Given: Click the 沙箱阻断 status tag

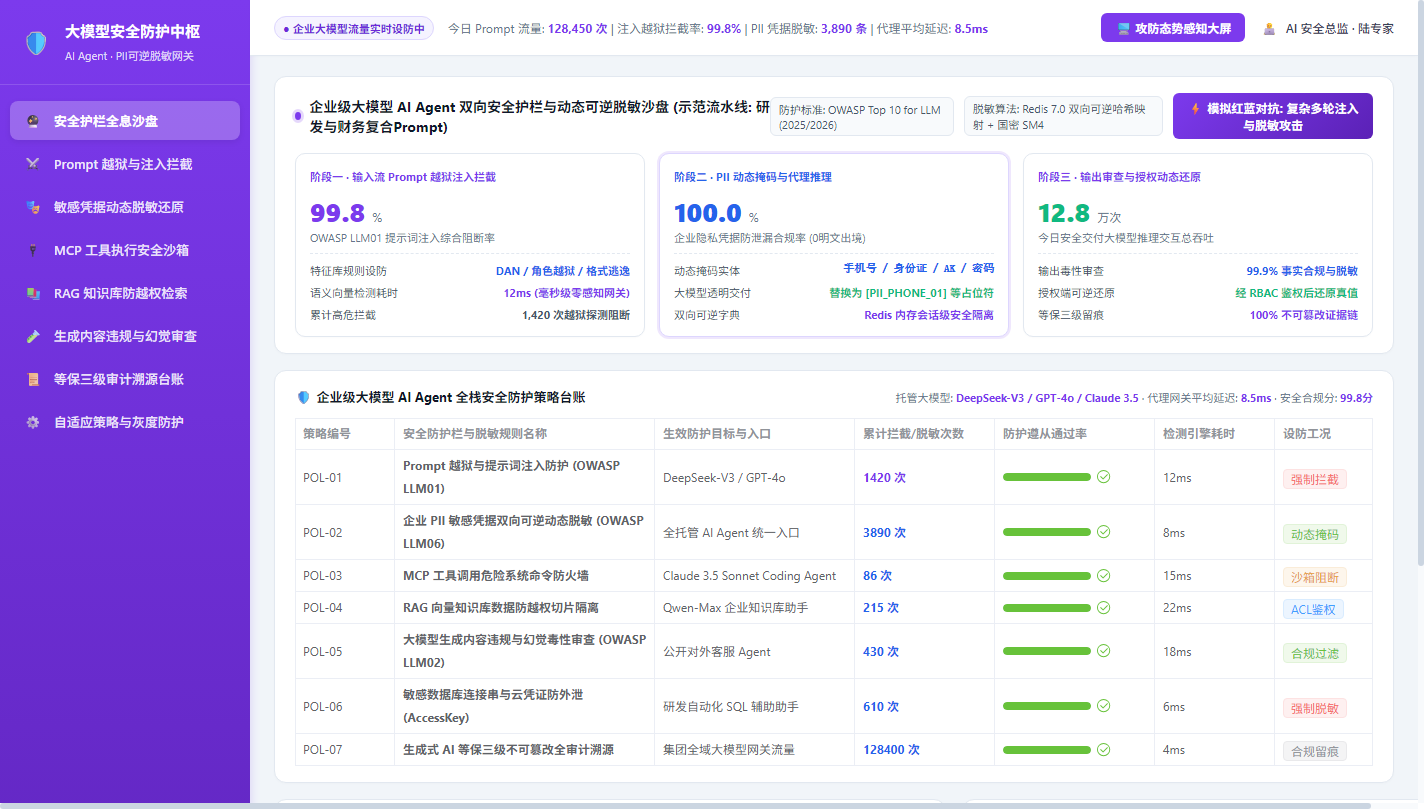Looking at the screenshot, I should tap(1314, 577).
